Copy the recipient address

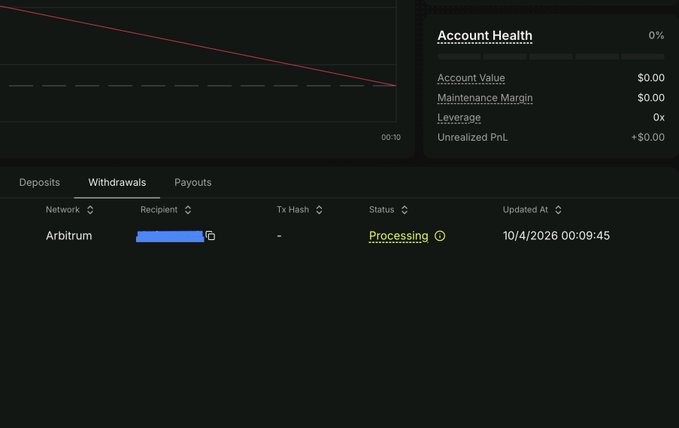(x=210, y=236)
